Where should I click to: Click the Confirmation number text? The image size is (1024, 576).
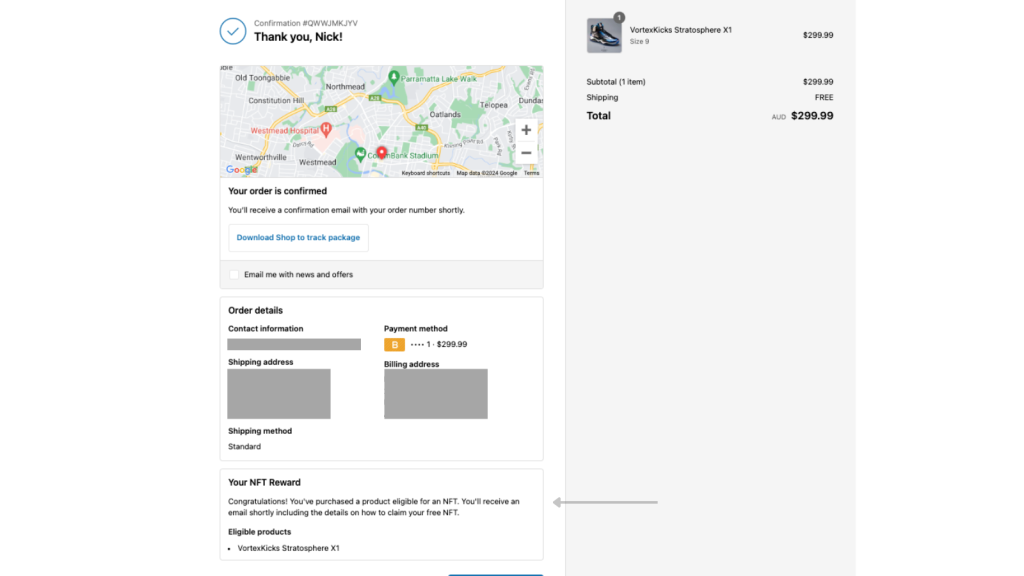(x=305, y=22)
